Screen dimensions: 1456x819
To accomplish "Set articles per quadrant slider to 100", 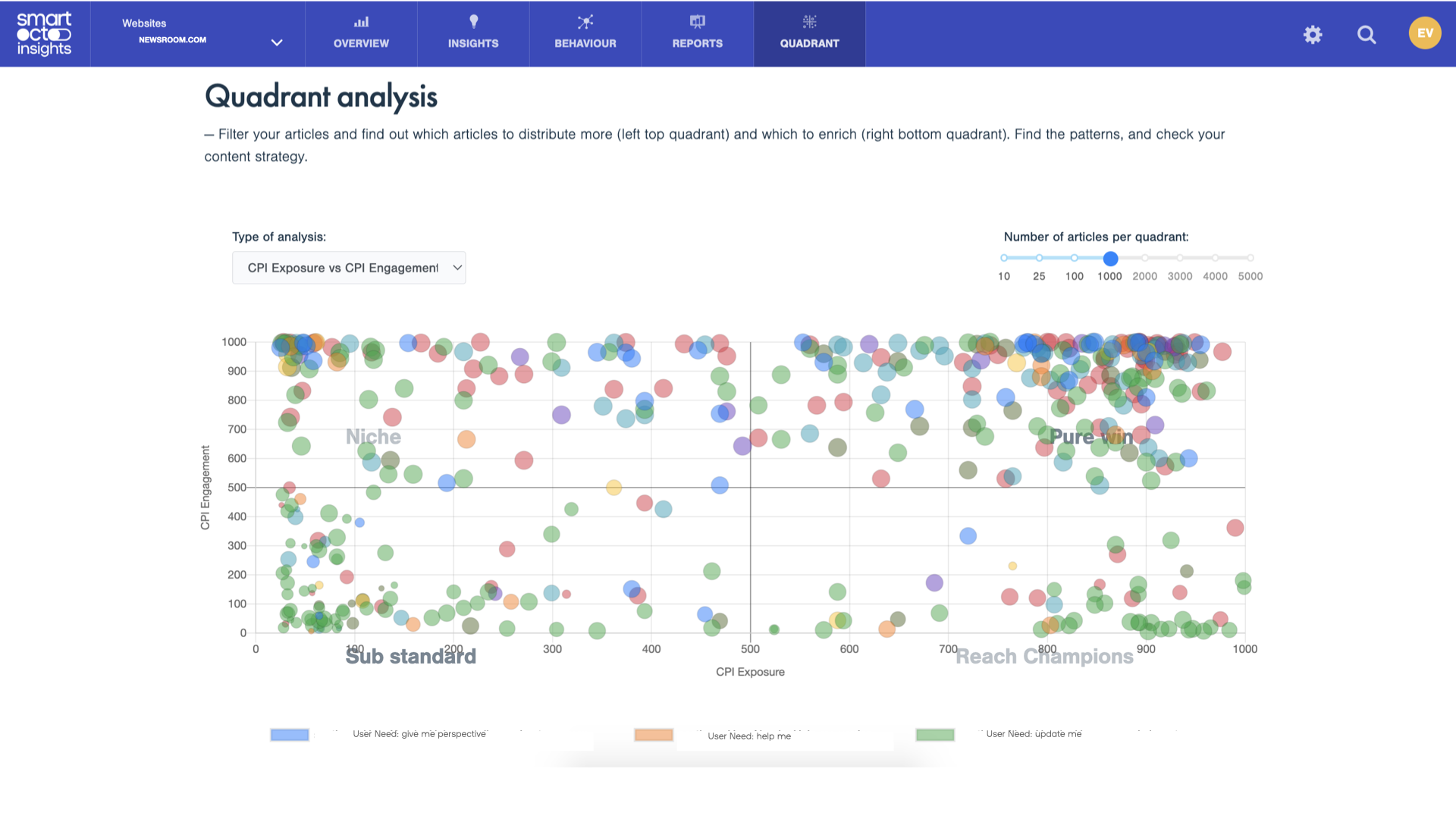I will pos(1074,259).
